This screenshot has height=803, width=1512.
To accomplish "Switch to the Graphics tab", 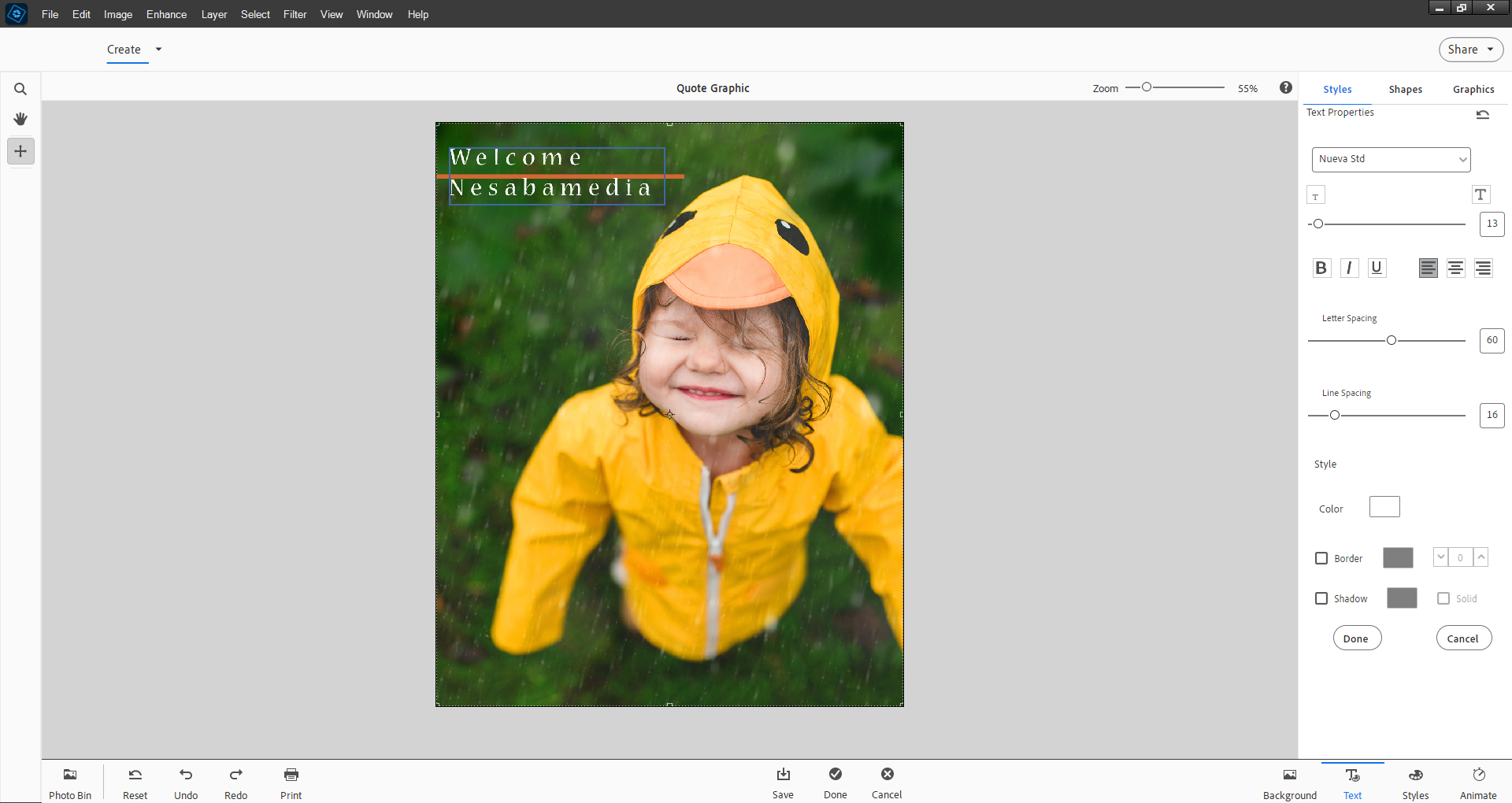I will [x=1473, y=89].
